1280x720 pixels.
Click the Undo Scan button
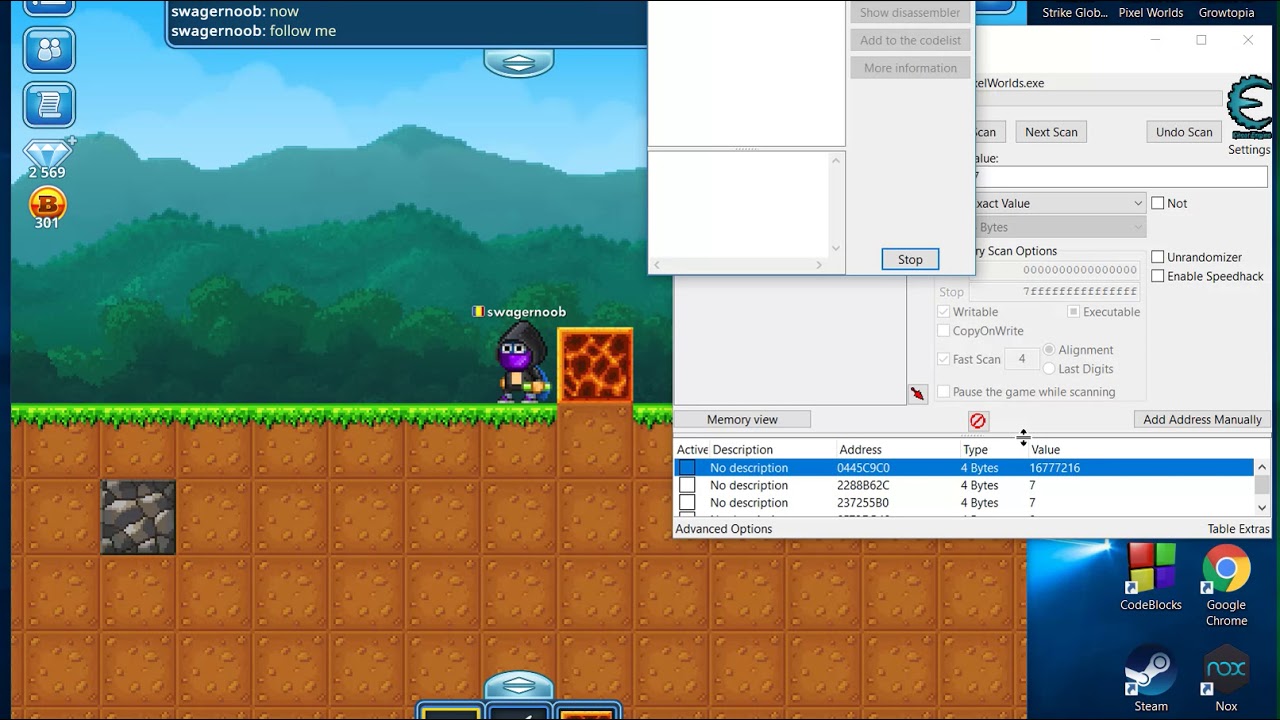[x=1184, y=132]
